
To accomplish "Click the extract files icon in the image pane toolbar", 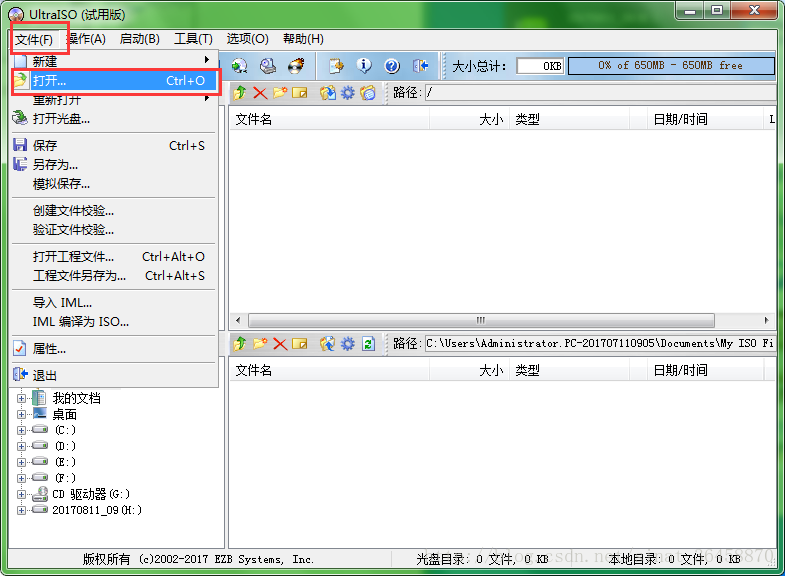I will click(328, 93).
